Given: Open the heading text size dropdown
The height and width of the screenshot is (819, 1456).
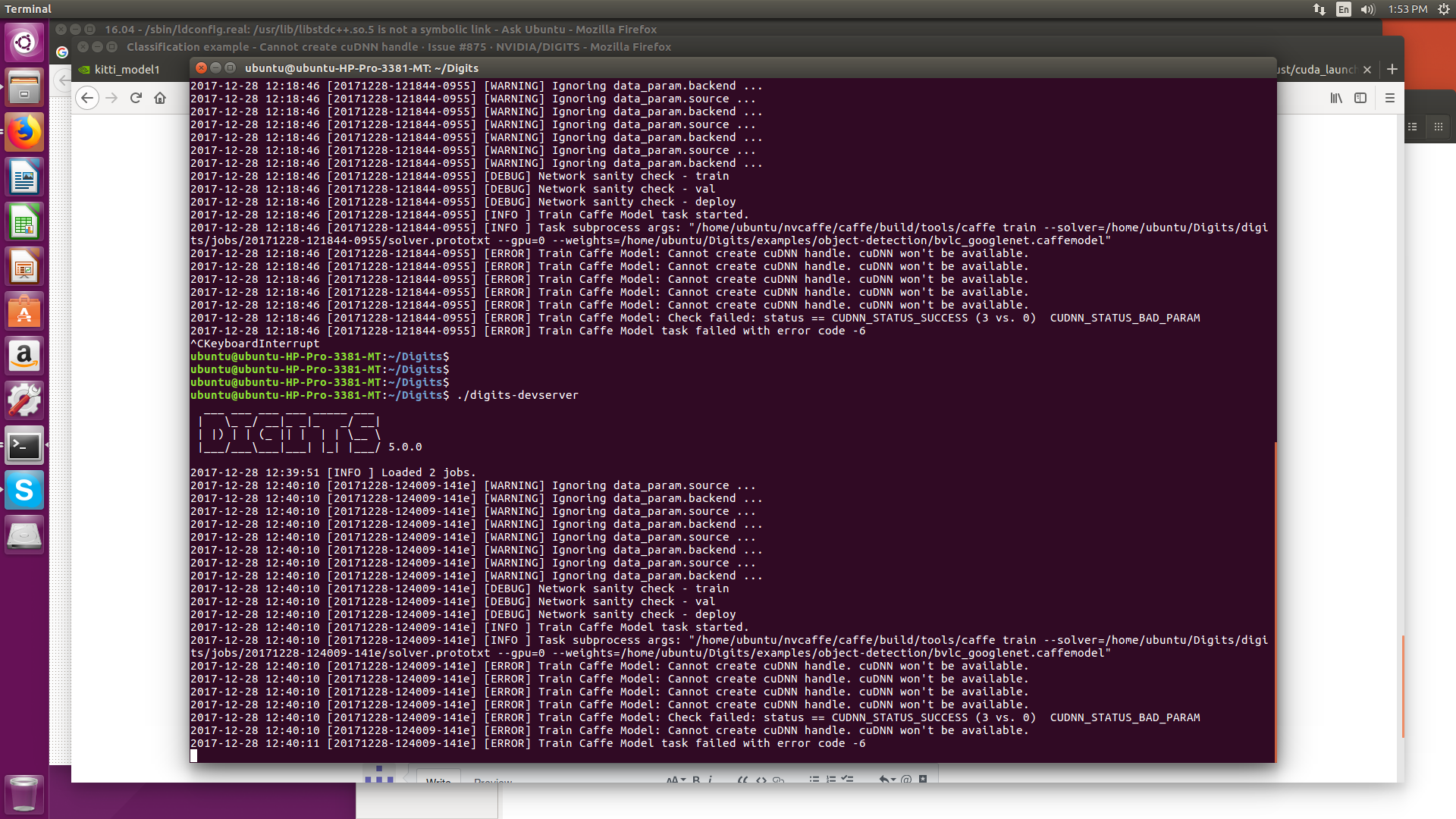Looking at the screenshot, I should 674,780.
